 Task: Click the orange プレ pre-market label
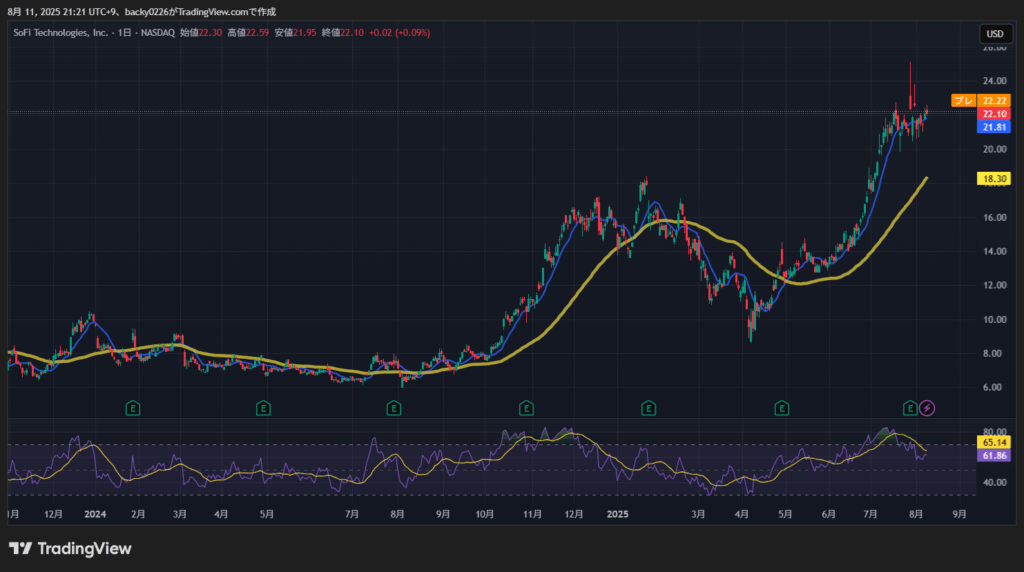pos(963,101)
